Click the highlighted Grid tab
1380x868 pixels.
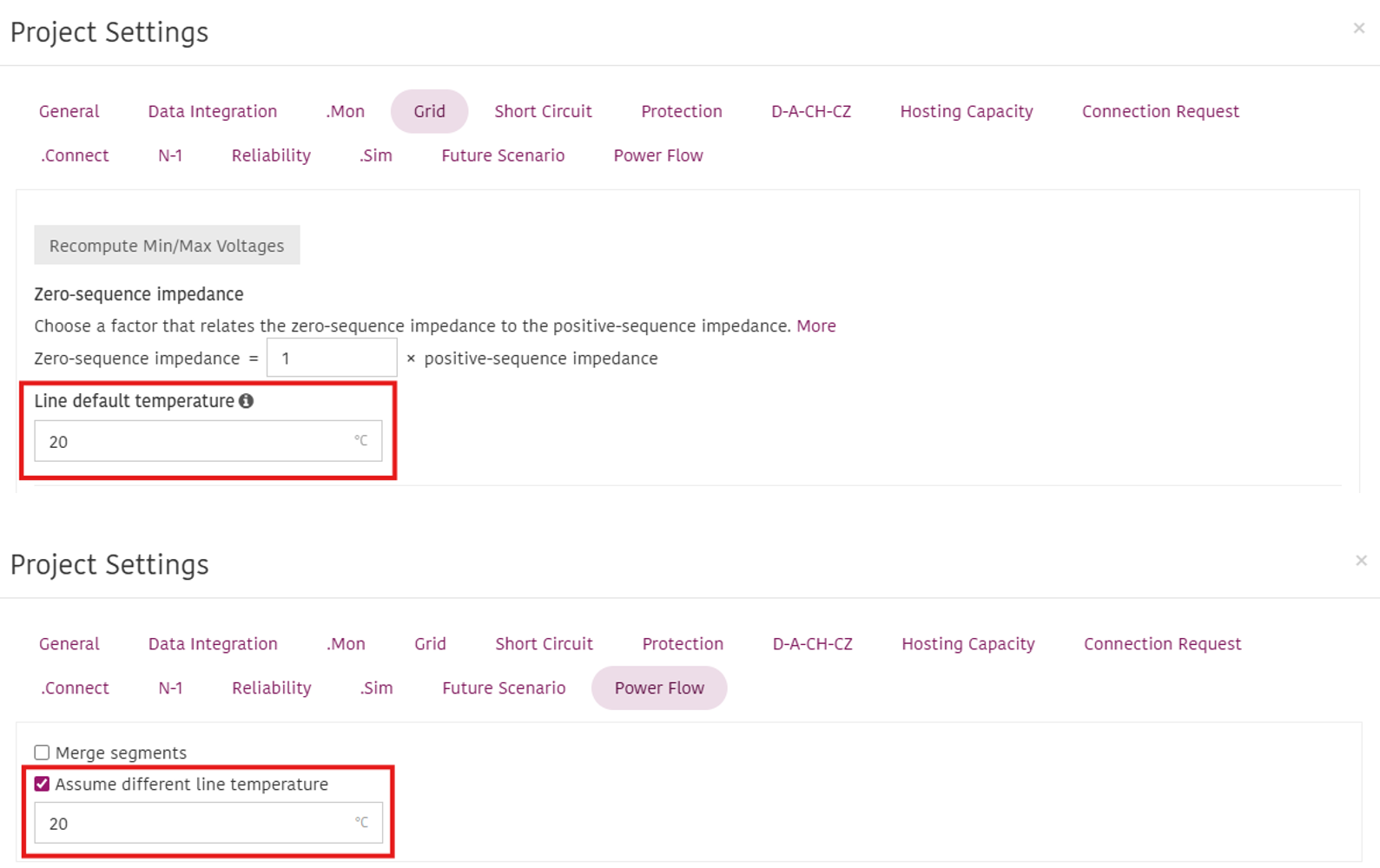[x=430, y=111]
